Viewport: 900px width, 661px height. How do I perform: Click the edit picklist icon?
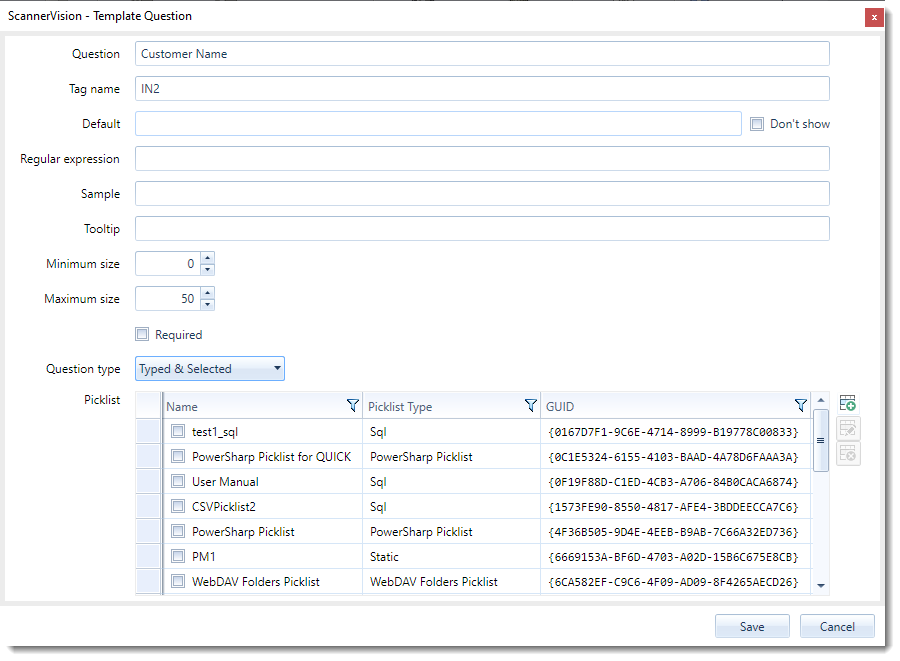[x=848, y=428]
